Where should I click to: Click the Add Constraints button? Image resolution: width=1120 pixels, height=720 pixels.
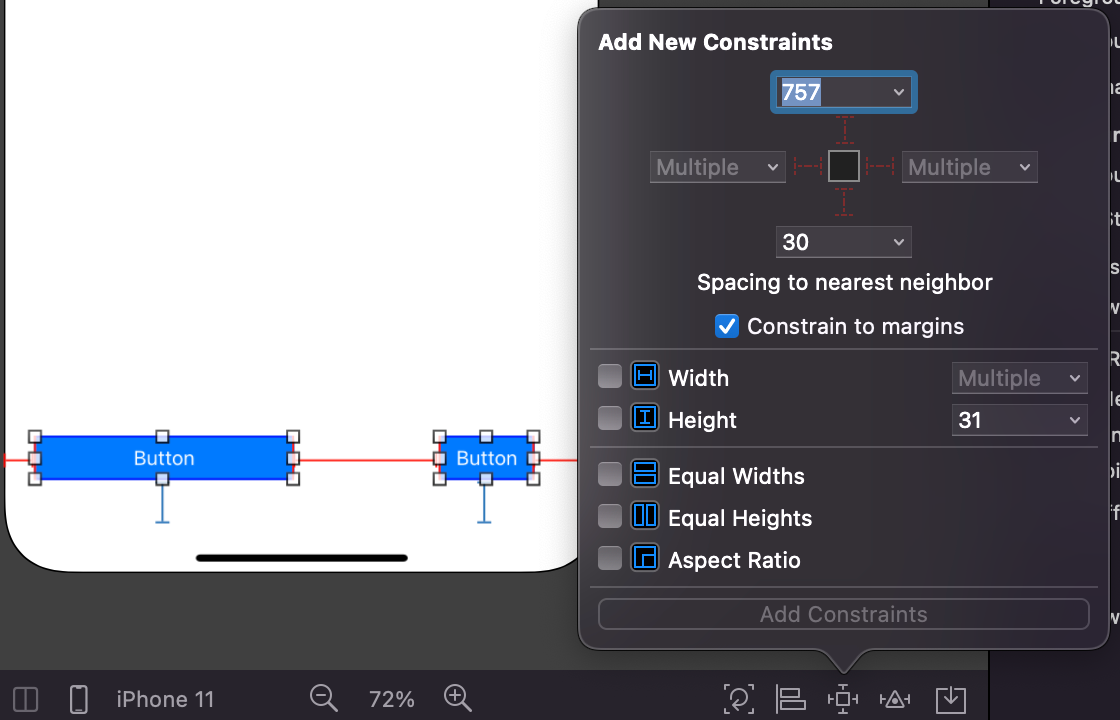(x=843, y=613)
